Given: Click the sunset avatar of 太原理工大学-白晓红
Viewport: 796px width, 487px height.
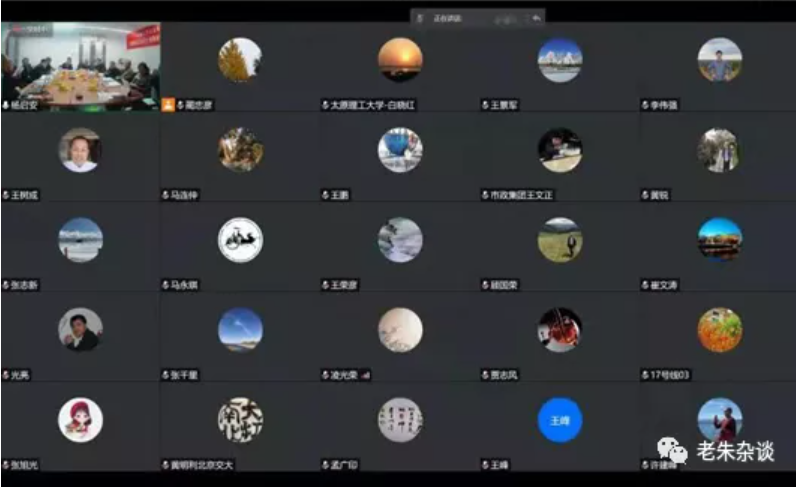Looking at the screenshot, I should (400, 60).
